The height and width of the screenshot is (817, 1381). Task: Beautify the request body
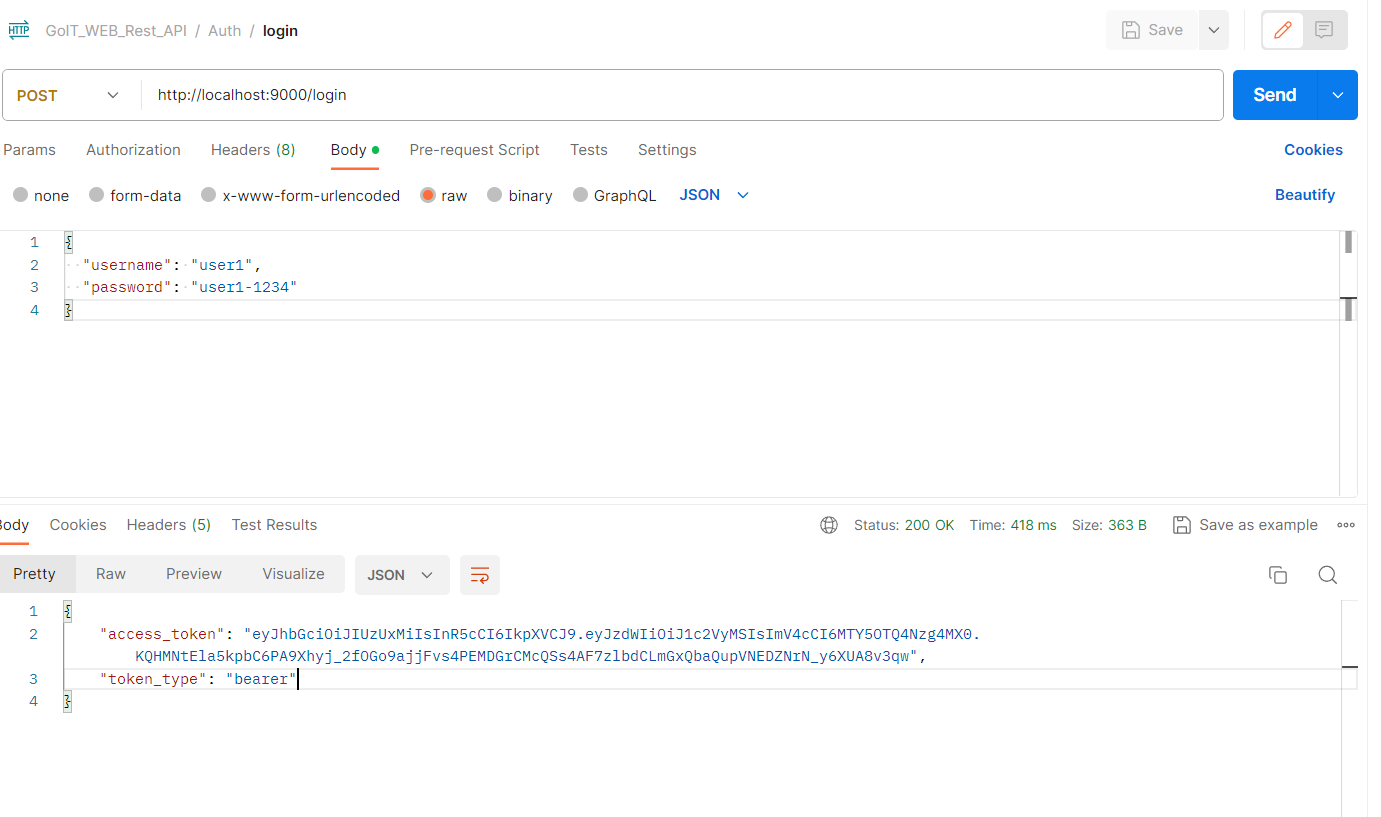click(1305, 195)
